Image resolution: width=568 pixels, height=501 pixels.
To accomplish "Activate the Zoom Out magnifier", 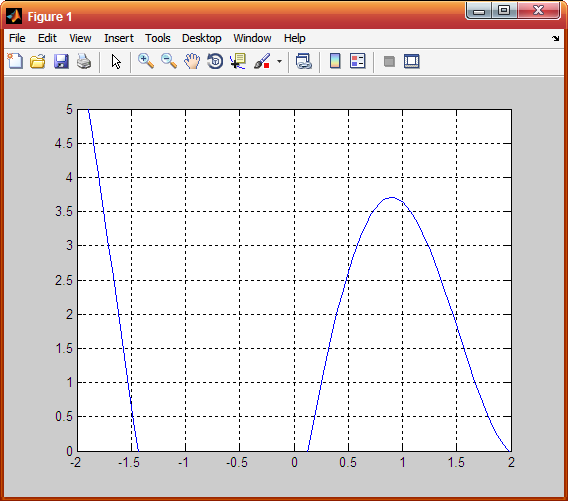I will click(169, 61).
